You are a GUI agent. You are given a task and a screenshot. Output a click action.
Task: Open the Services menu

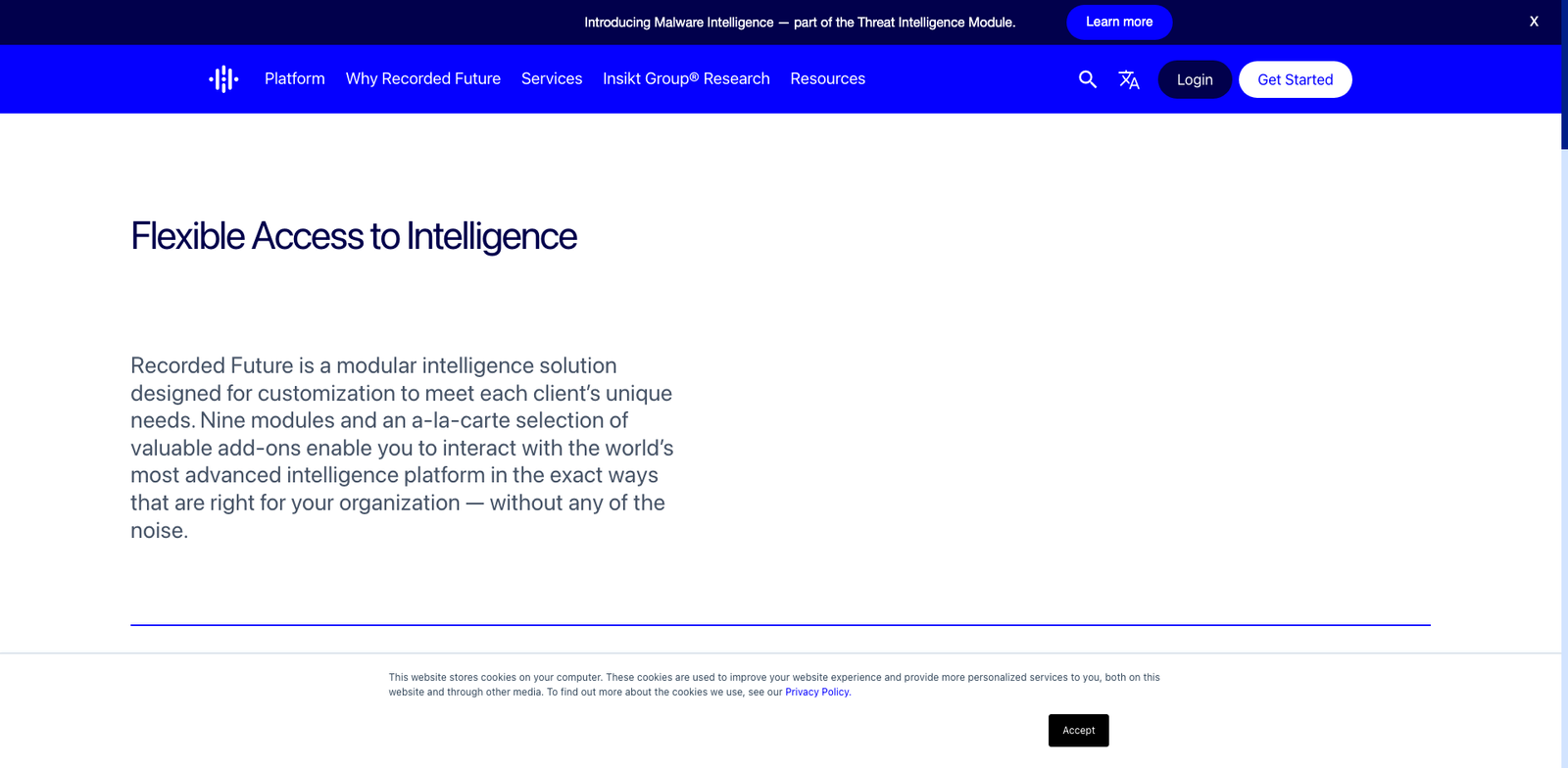coord(552,78)
